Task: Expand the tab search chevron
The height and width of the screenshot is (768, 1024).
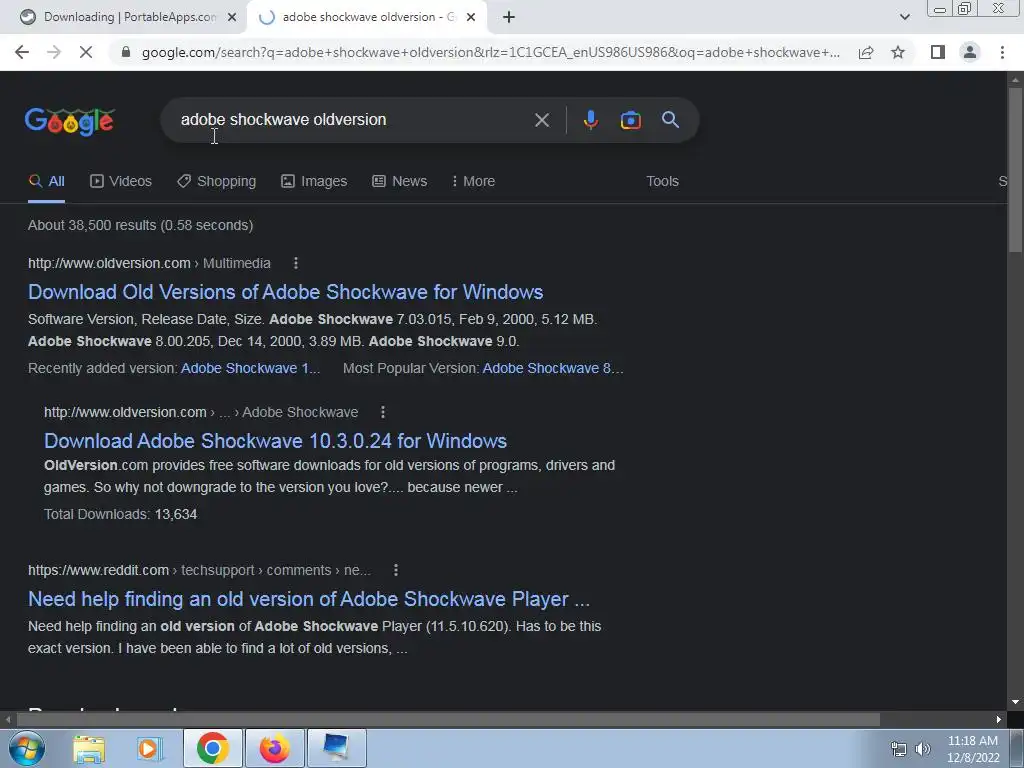Action: (x=904, y=17)
